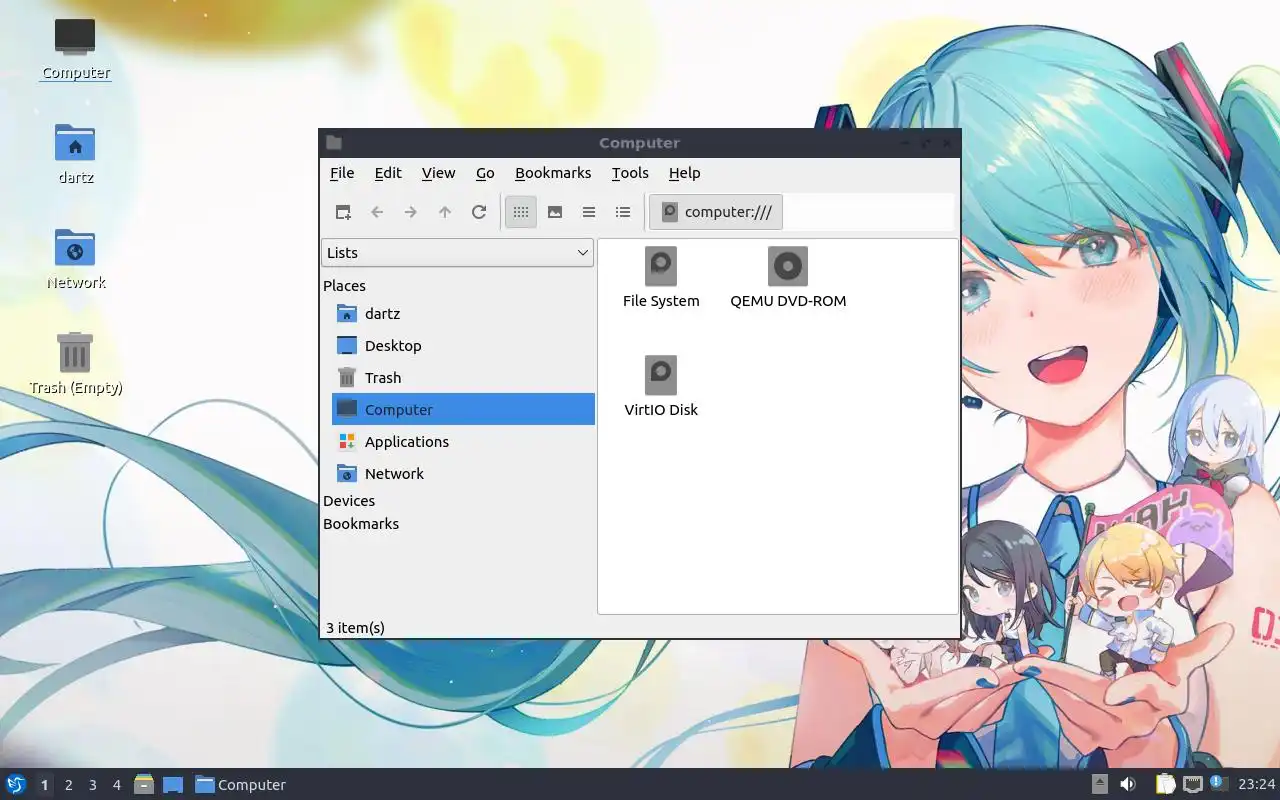Switch to detailed list view
The image size is (1280, 800).
(623, 212)
